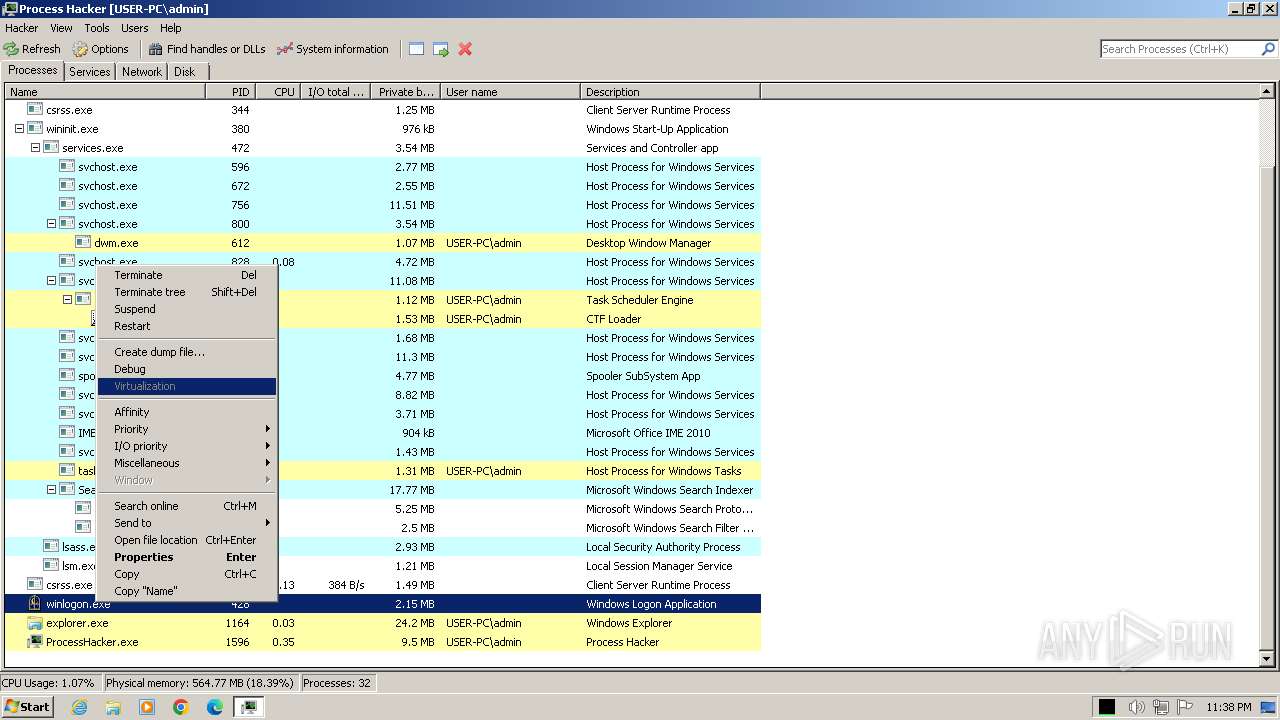
Task: Open the Tools menu
Action: (x=97, y=28)
